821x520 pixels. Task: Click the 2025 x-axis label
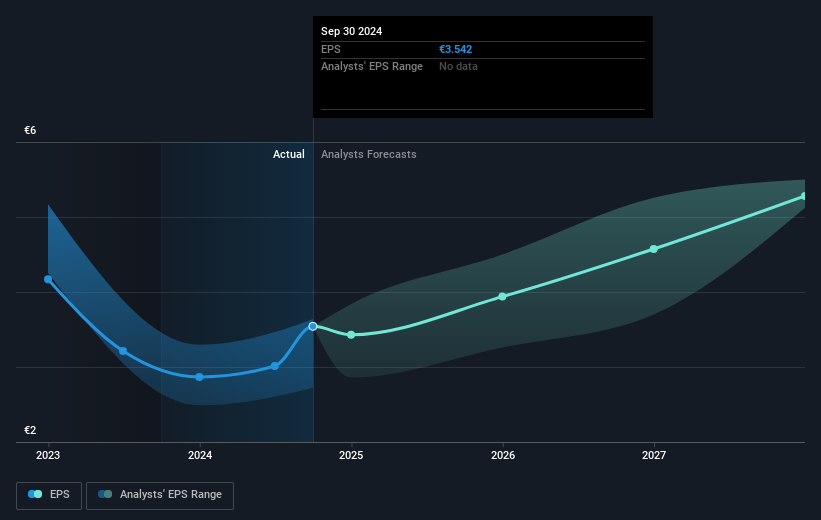pos(351,456)
